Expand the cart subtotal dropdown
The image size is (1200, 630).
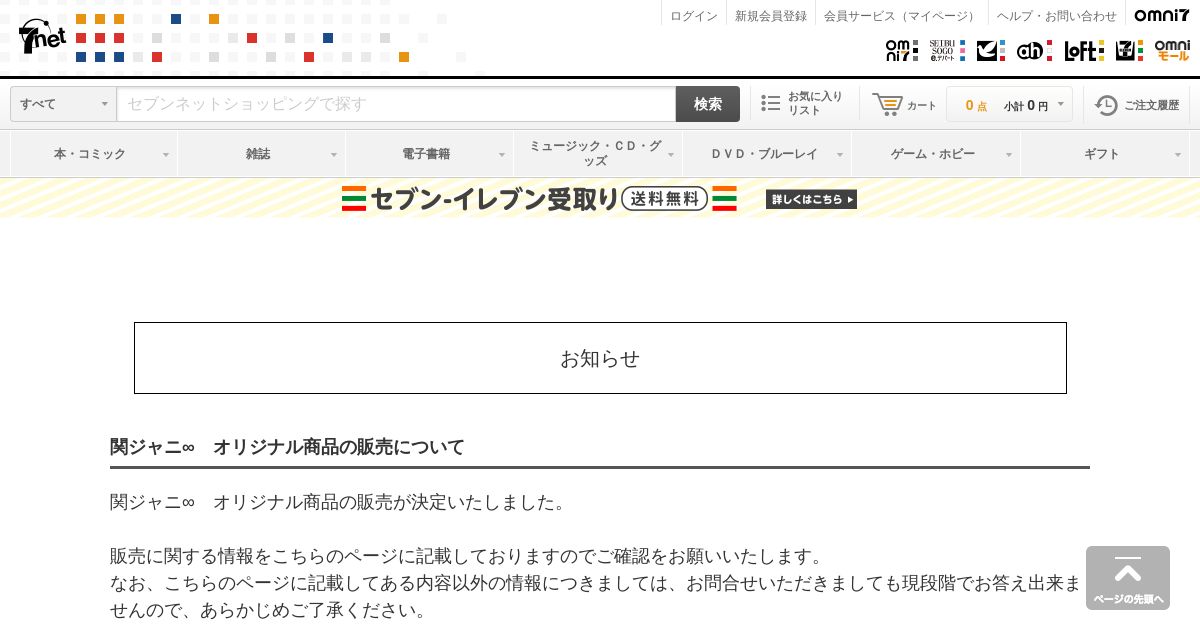[1061, 104]
